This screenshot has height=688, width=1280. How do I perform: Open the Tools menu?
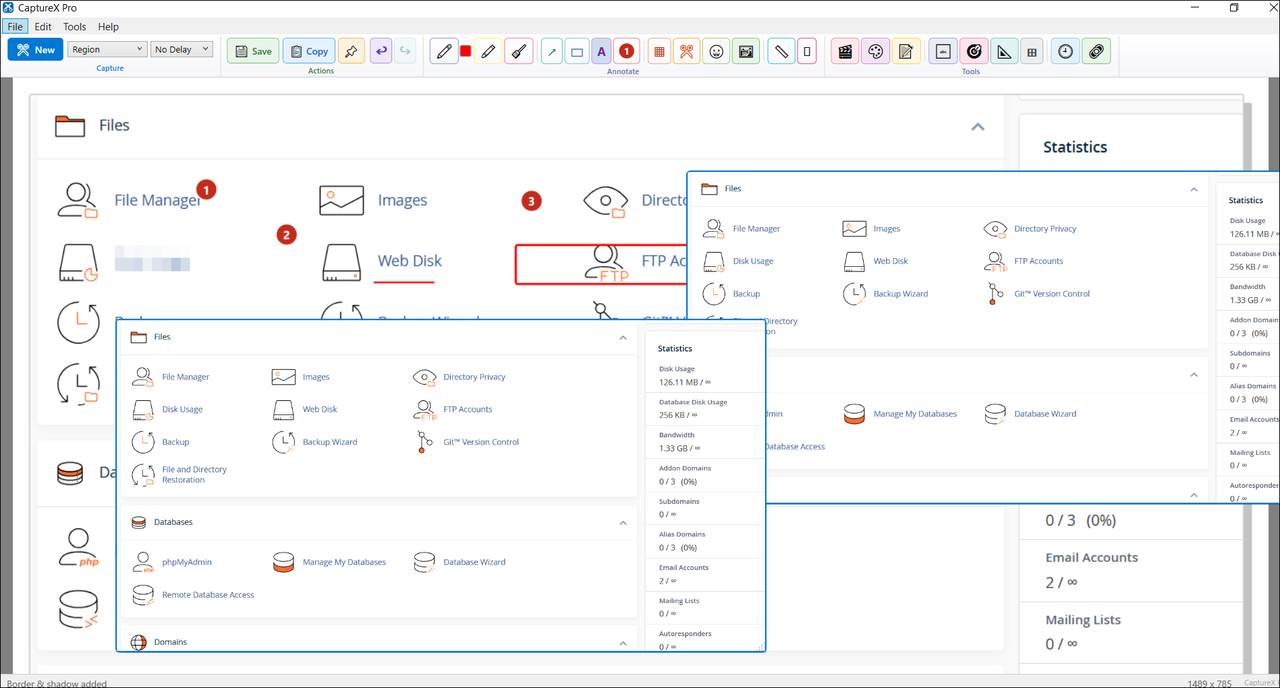point(75,27)
